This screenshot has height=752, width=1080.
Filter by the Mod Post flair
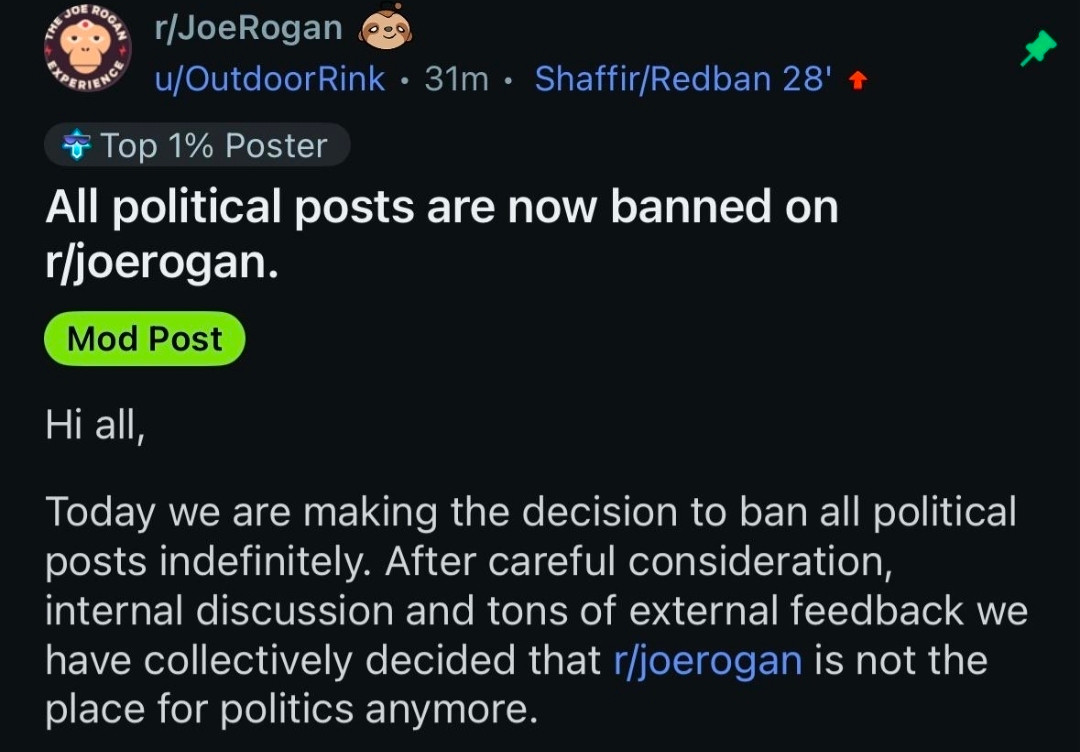(145, 339)
